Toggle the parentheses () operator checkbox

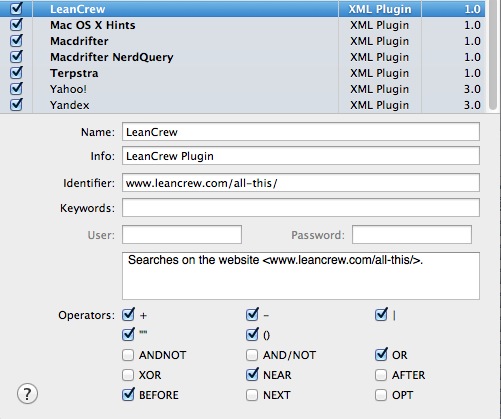pos(252,335)
